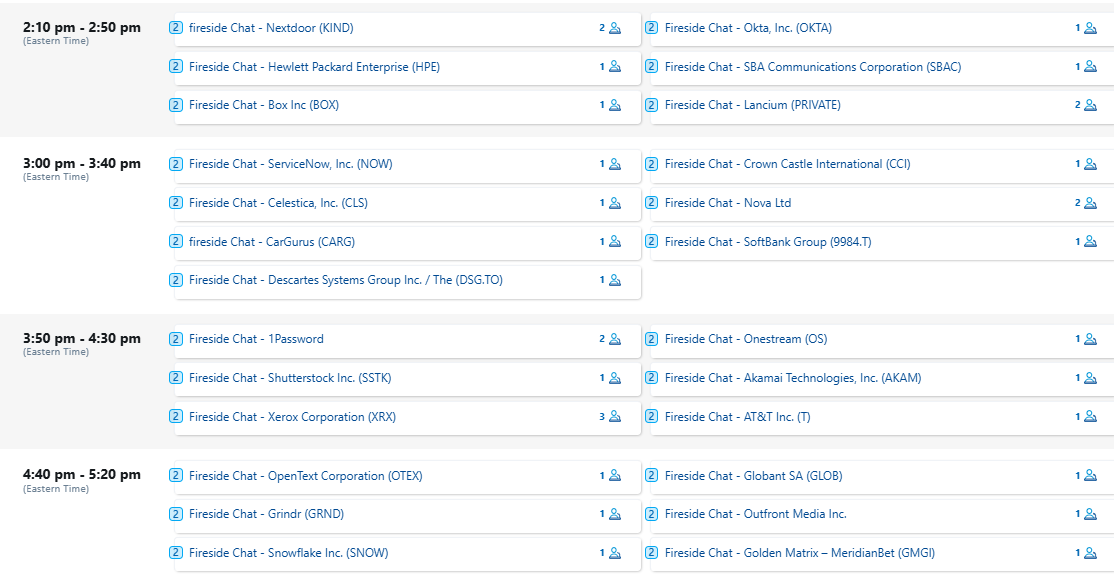Select Fireside Chat - Crown Castle International (CCI)

(787, 164)
